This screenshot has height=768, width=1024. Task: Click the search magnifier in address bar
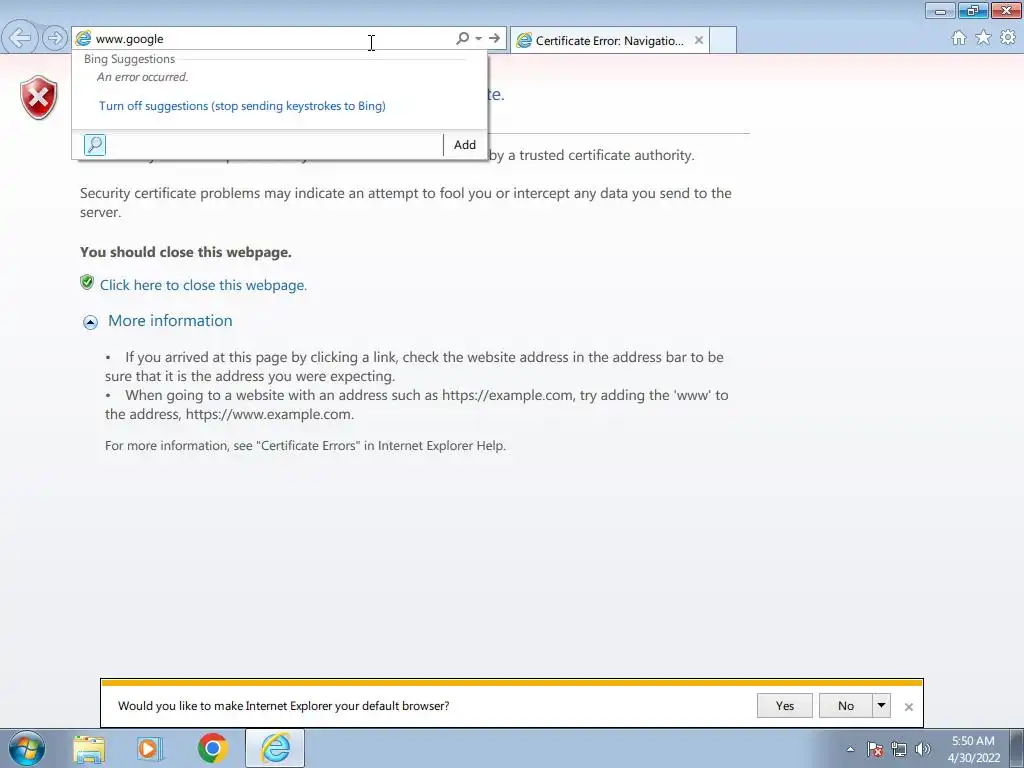pos(462,39)
